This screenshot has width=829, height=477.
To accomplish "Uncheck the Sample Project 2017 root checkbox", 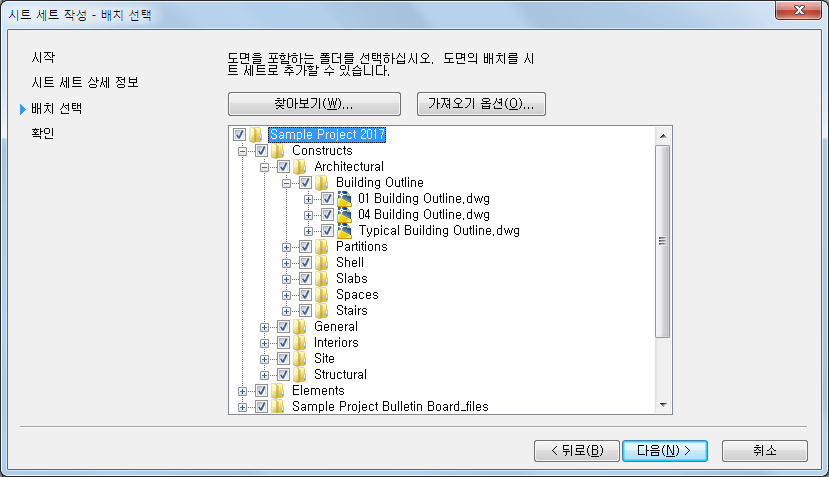I will point(239,135).
